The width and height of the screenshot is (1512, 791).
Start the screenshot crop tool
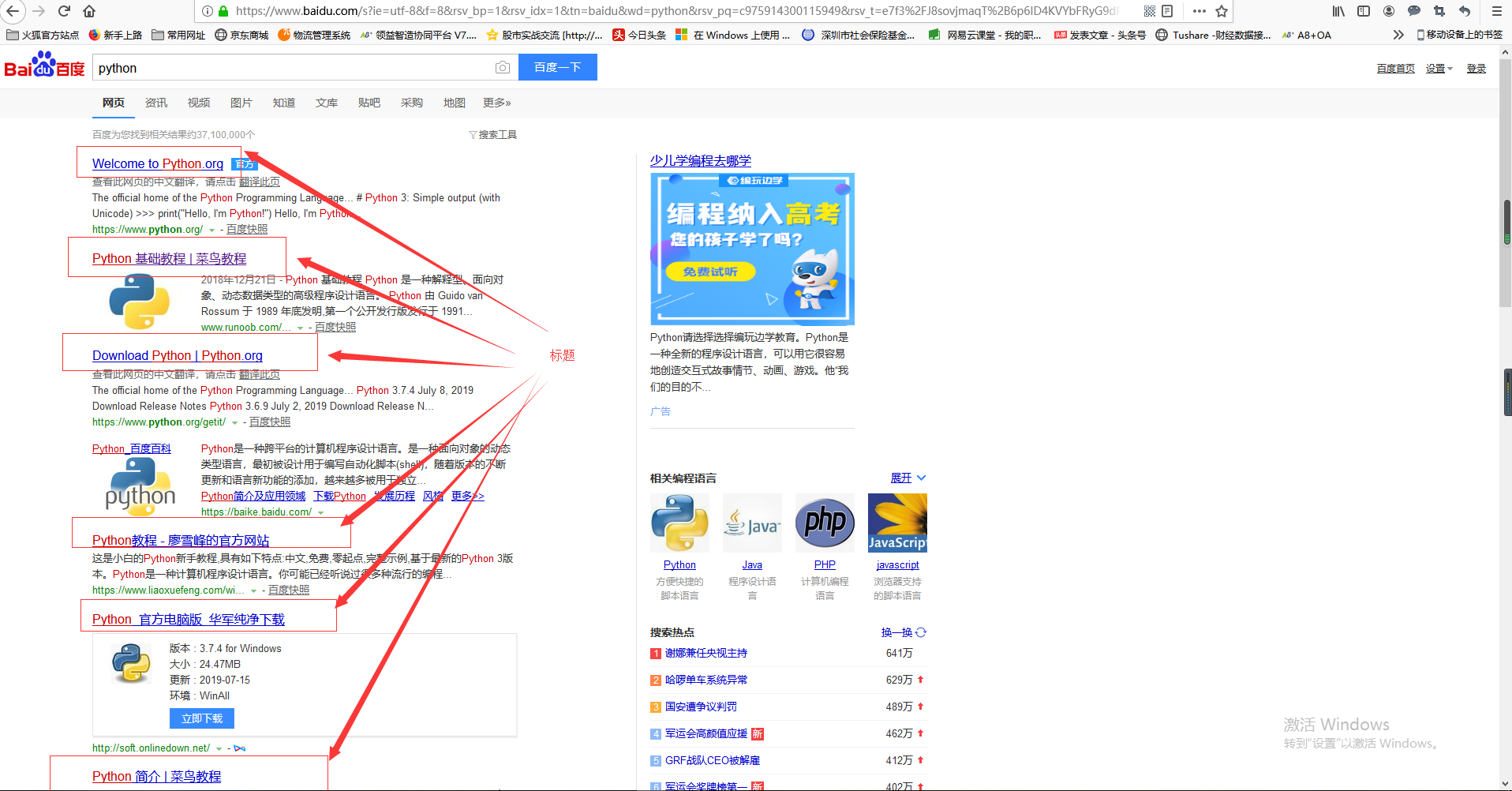pos(1439,11)
